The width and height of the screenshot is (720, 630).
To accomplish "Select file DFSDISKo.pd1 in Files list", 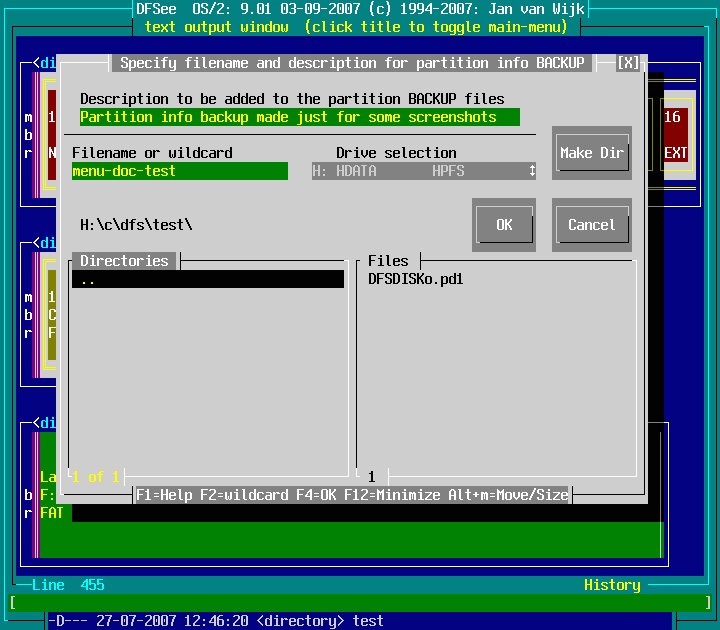I will coord(416,279).
